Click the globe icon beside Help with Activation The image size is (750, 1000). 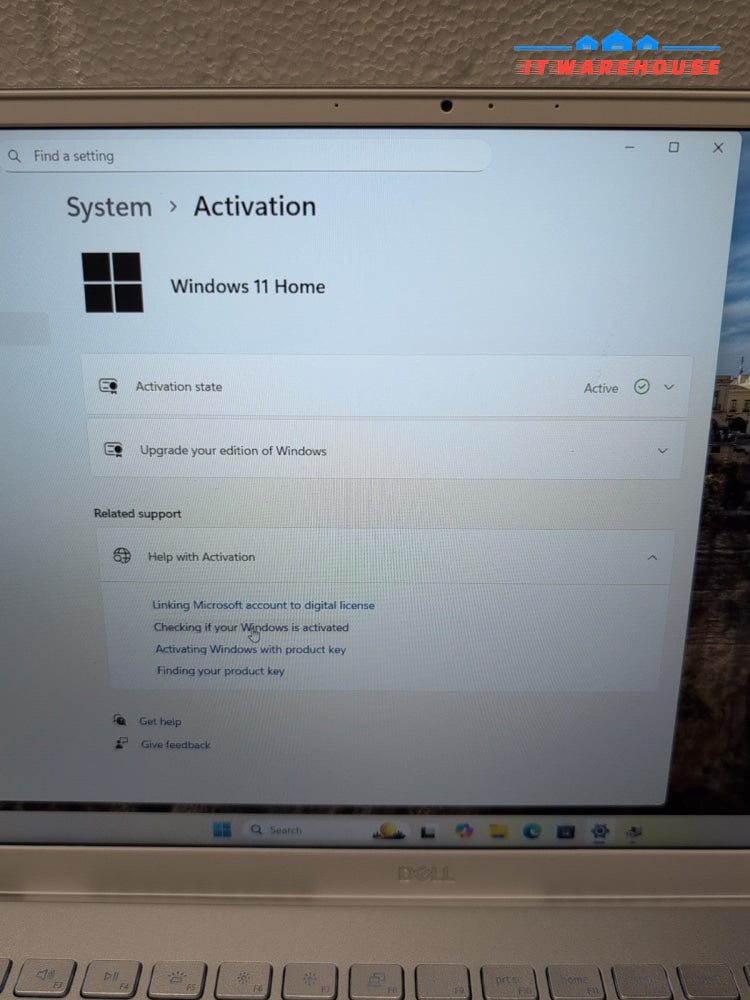pos(122,555)
